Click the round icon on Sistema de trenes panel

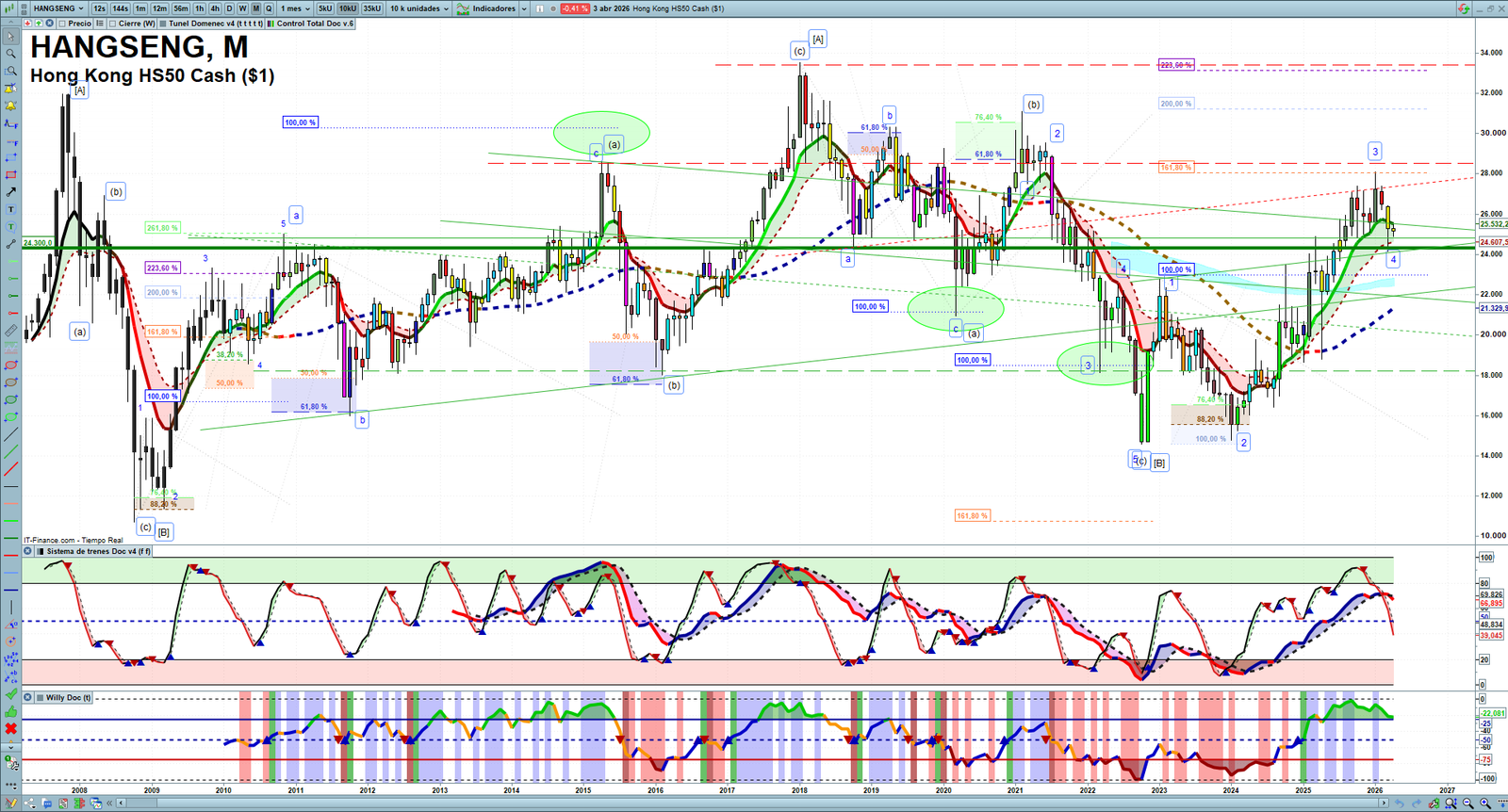tap(28, 551)
